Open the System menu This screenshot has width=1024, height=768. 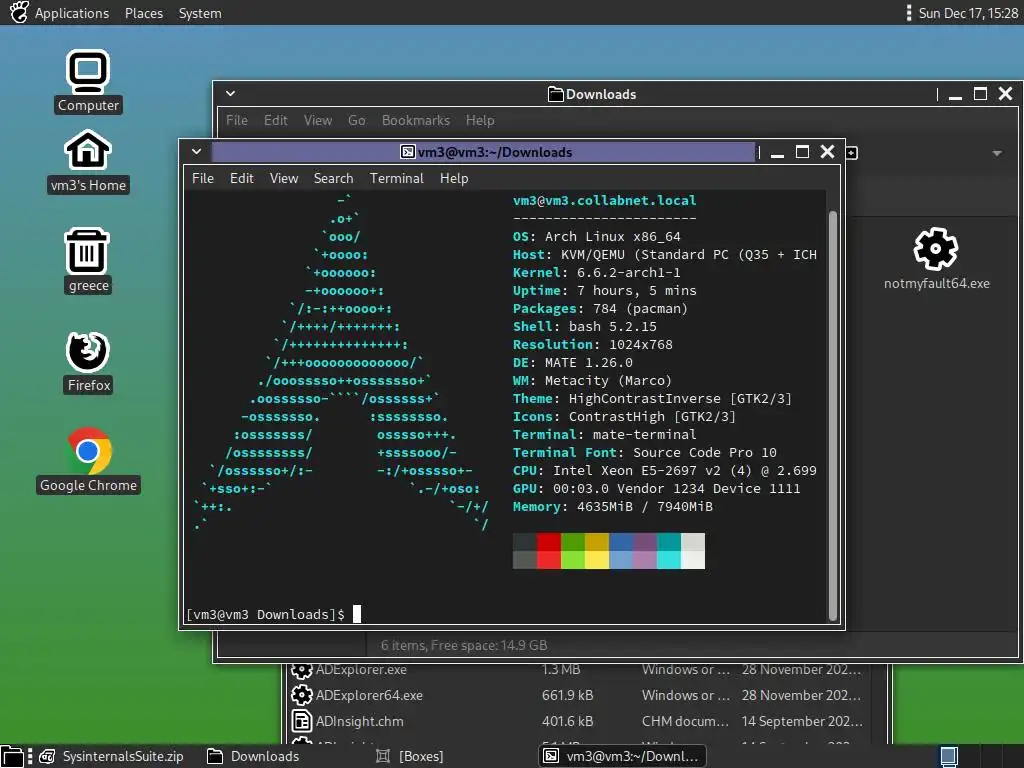pos(200,13)
